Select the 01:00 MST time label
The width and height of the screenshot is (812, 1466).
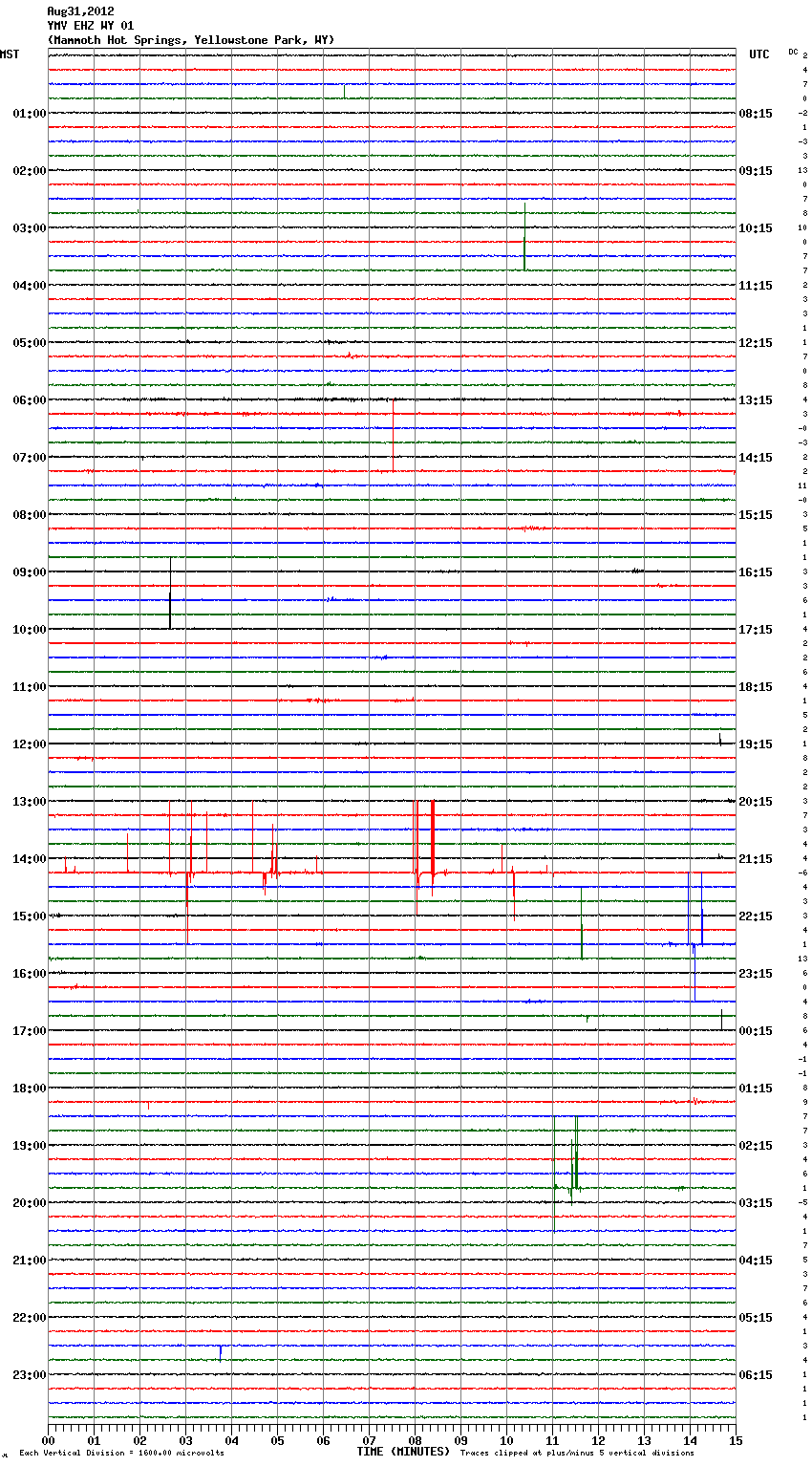[29, 114]
